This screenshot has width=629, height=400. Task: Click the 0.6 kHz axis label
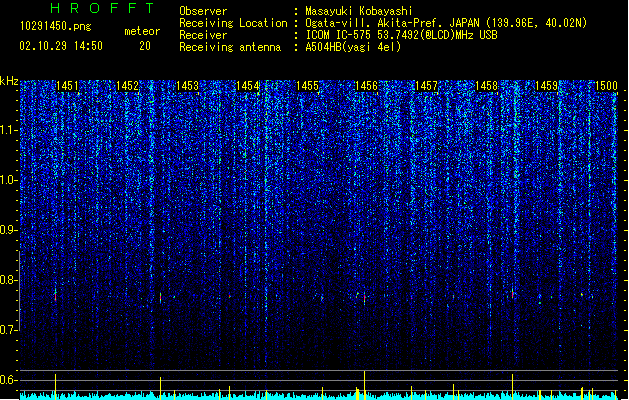click(9, 380)
